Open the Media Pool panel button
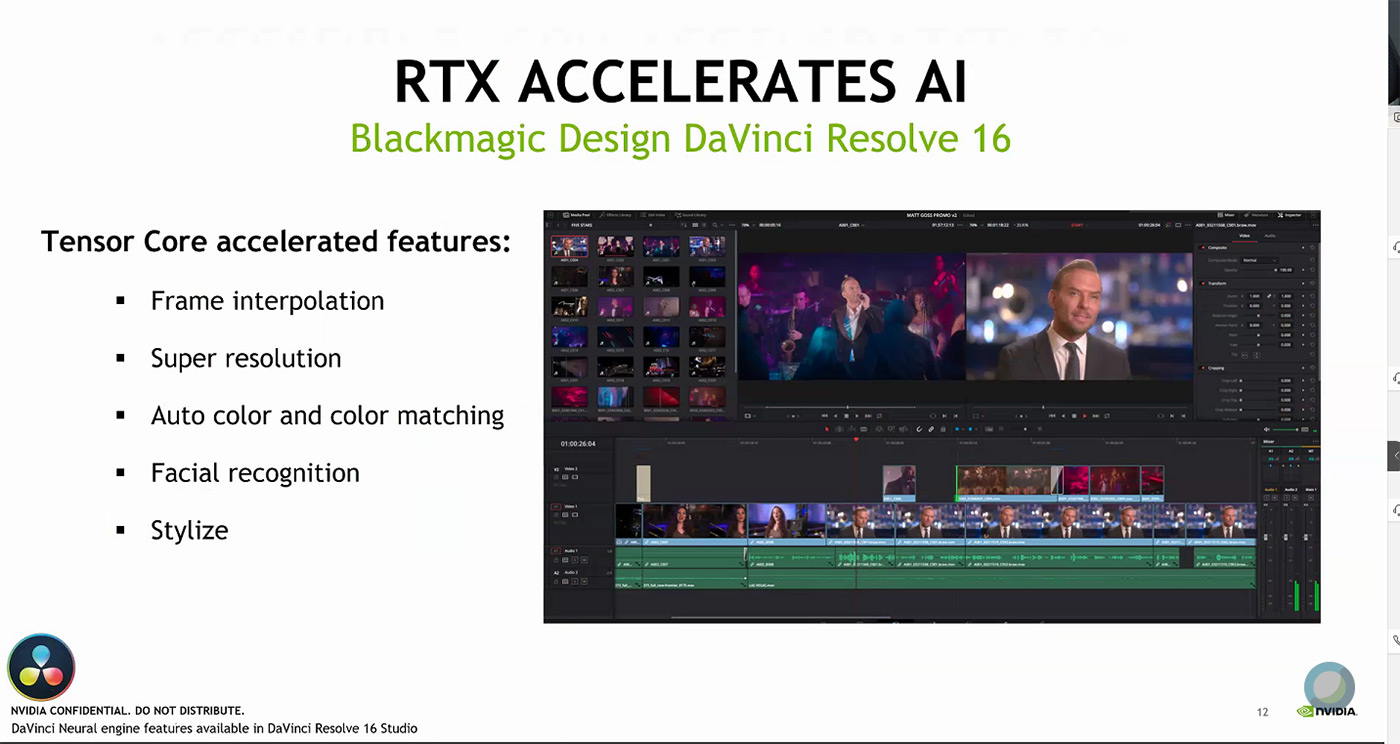 [x=576, y=215]
